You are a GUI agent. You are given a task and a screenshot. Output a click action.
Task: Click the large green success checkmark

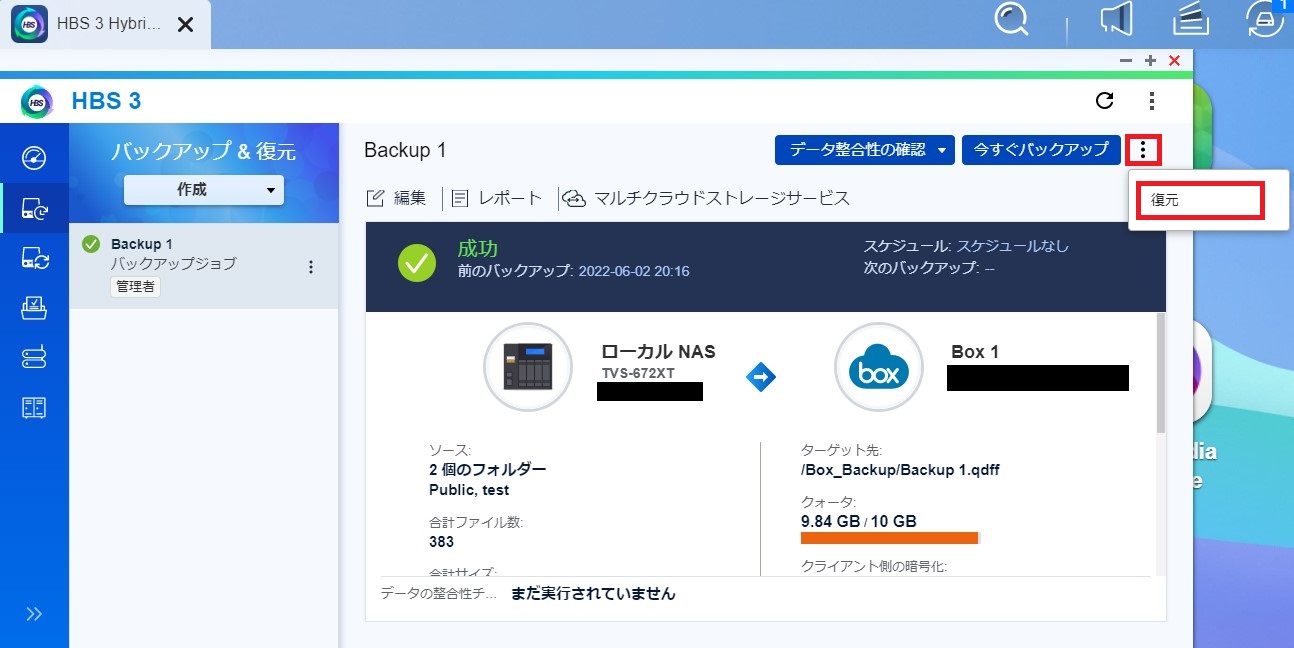pyautogui.click(x=417, y=263)
